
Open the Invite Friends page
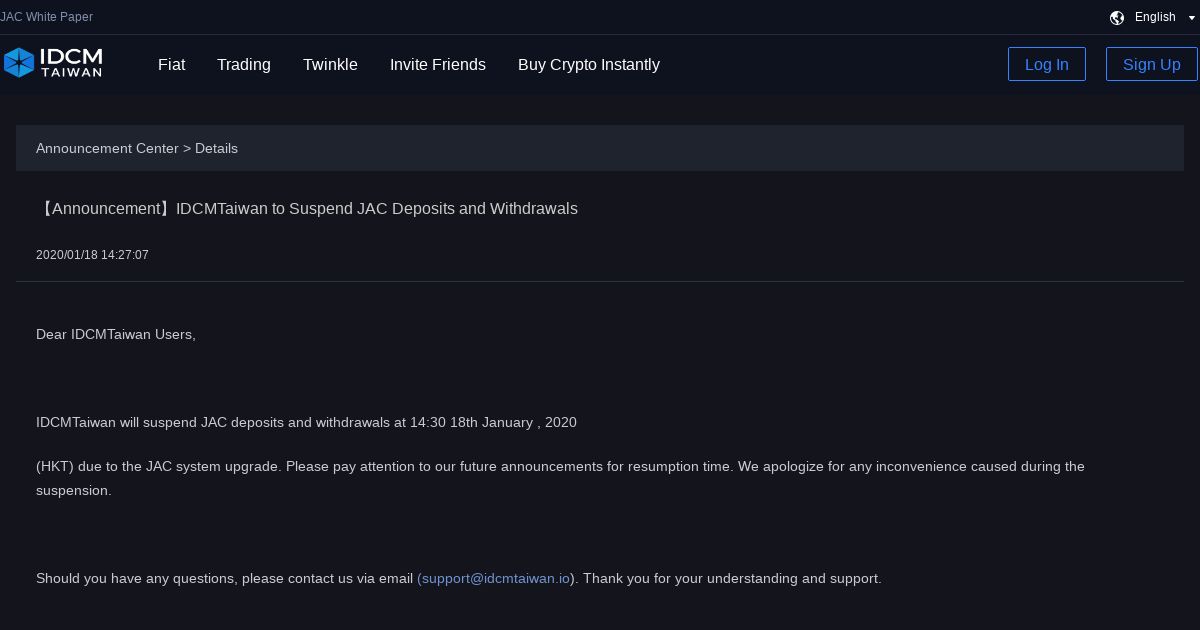point(437,64)
